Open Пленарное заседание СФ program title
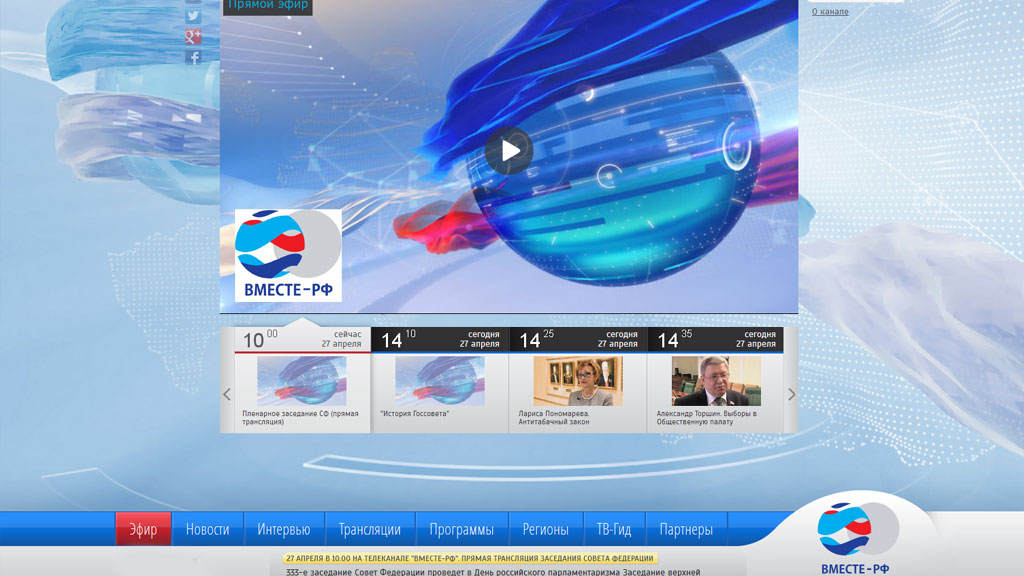Viewport: 1024px width, 576px height. [300, 417]
